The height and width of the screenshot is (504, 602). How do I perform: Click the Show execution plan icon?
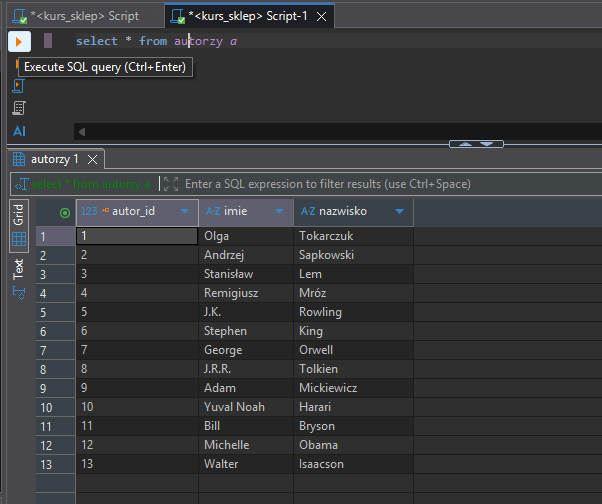tap(19, 108)
